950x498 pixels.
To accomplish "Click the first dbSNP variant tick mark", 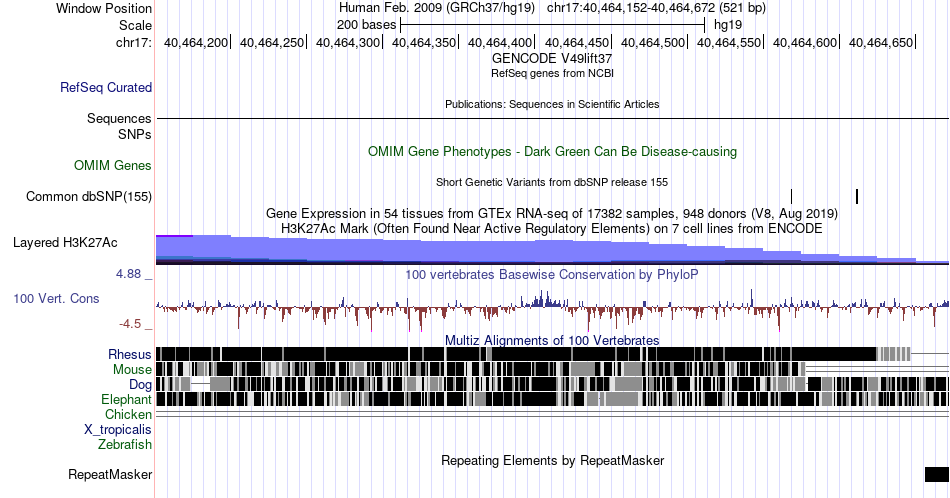I will (x=791, y=196).
